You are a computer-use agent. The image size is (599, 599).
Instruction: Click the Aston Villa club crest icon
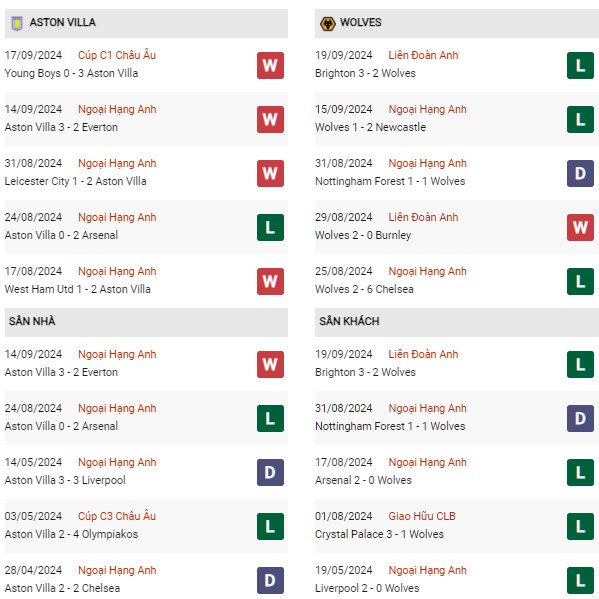(x=17, y=23)
